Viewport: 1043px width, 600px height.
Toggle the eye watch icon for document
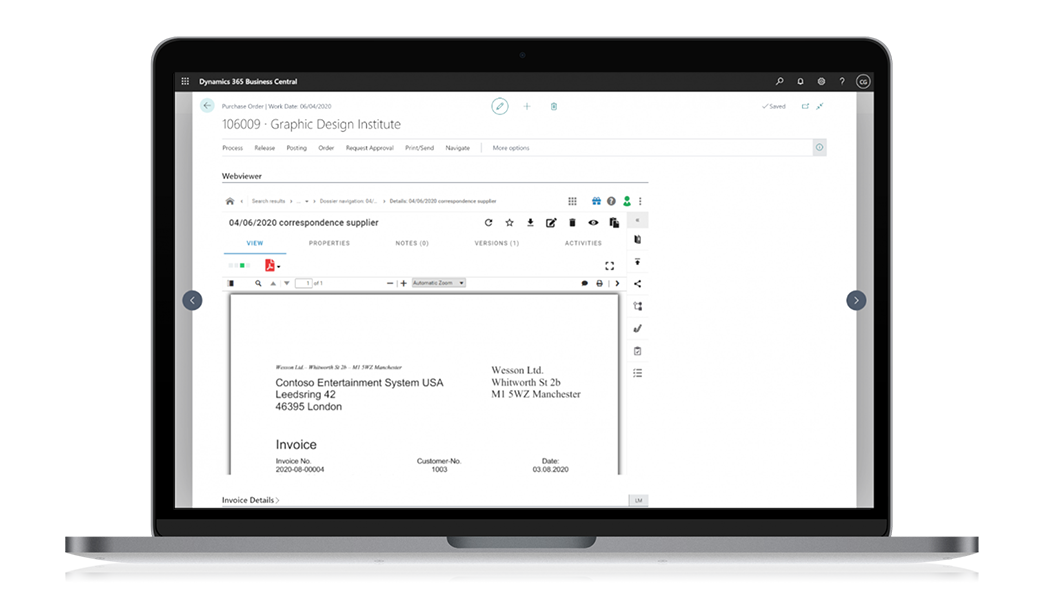[593, 223]
